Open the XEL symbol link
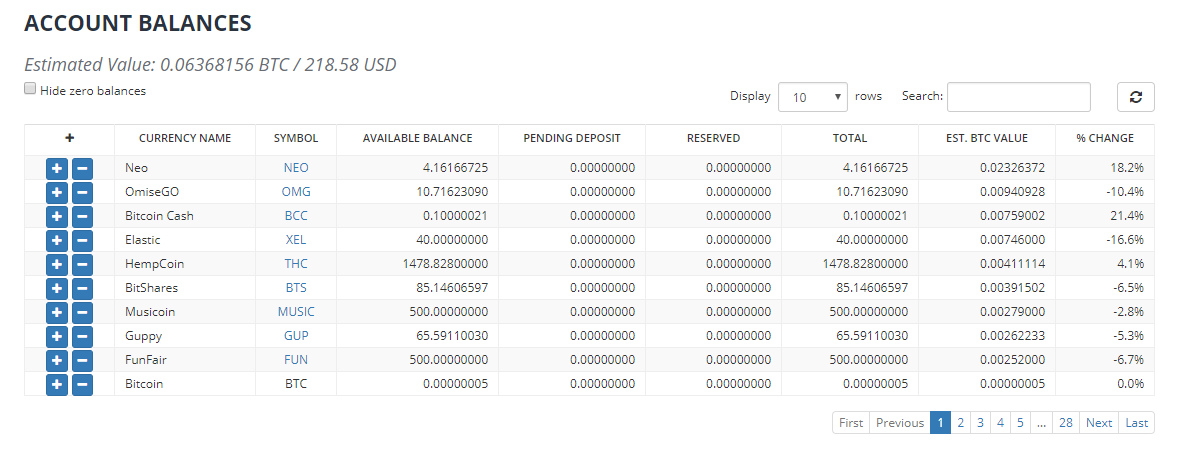Image resolution: width=1185 pixels, height=467 pixels. click(296, 240)
